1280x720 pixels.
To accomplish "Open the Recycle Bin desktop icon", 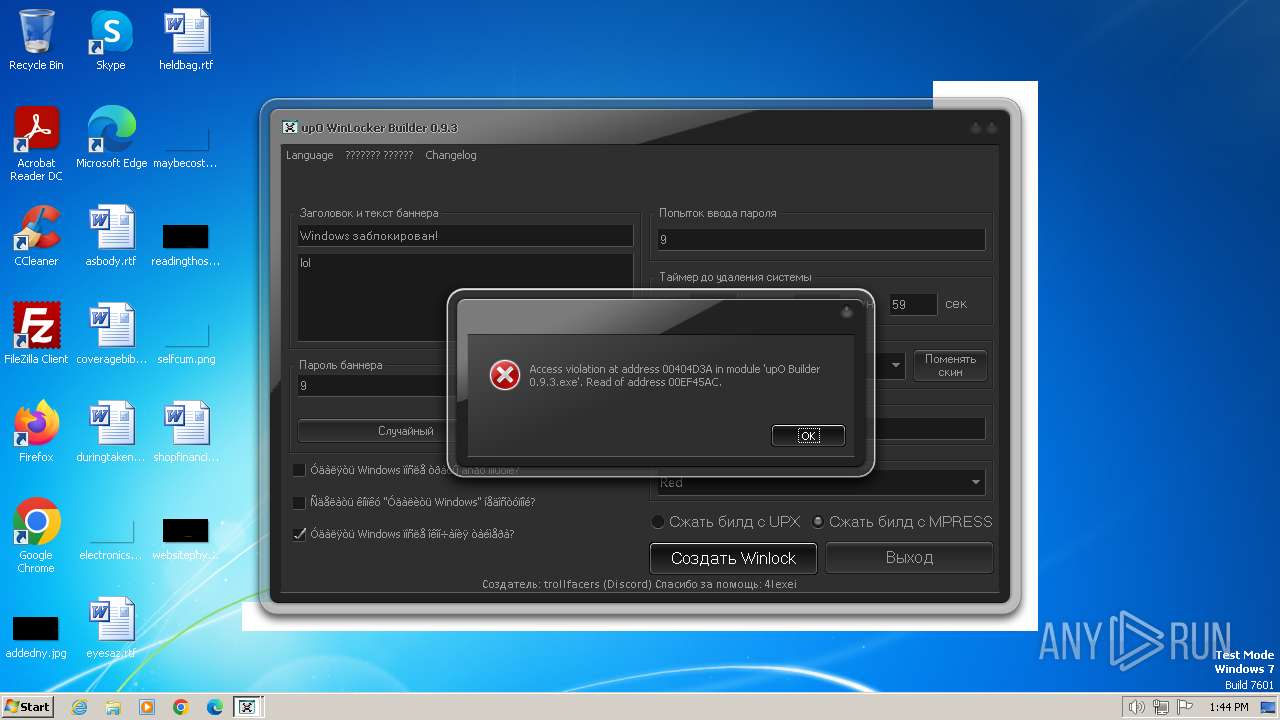I will click(x=36, y=40).
